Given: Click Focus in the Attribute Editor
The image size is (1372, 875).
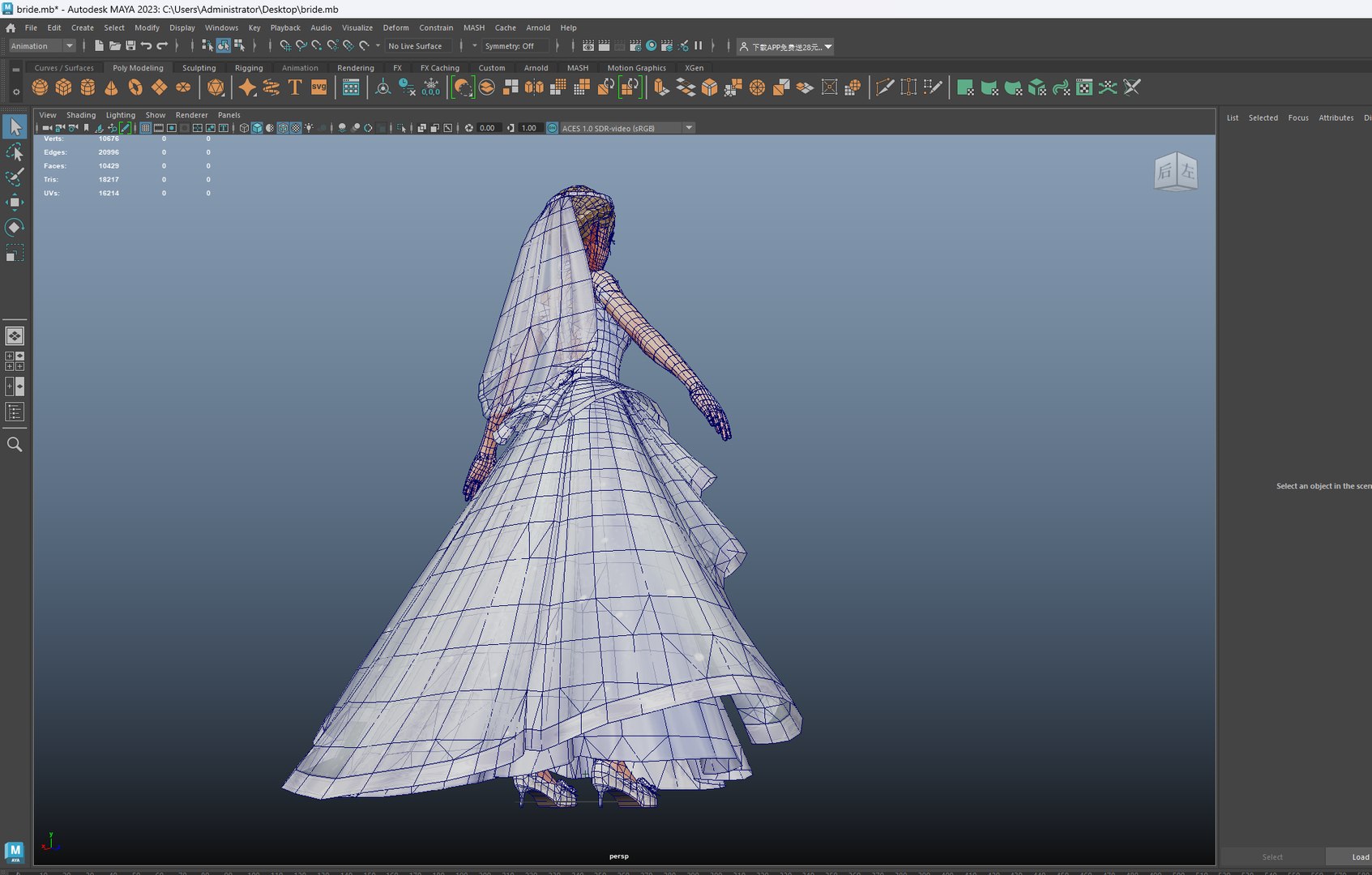Looking at the screenshot, I should tap(1298, 118).
